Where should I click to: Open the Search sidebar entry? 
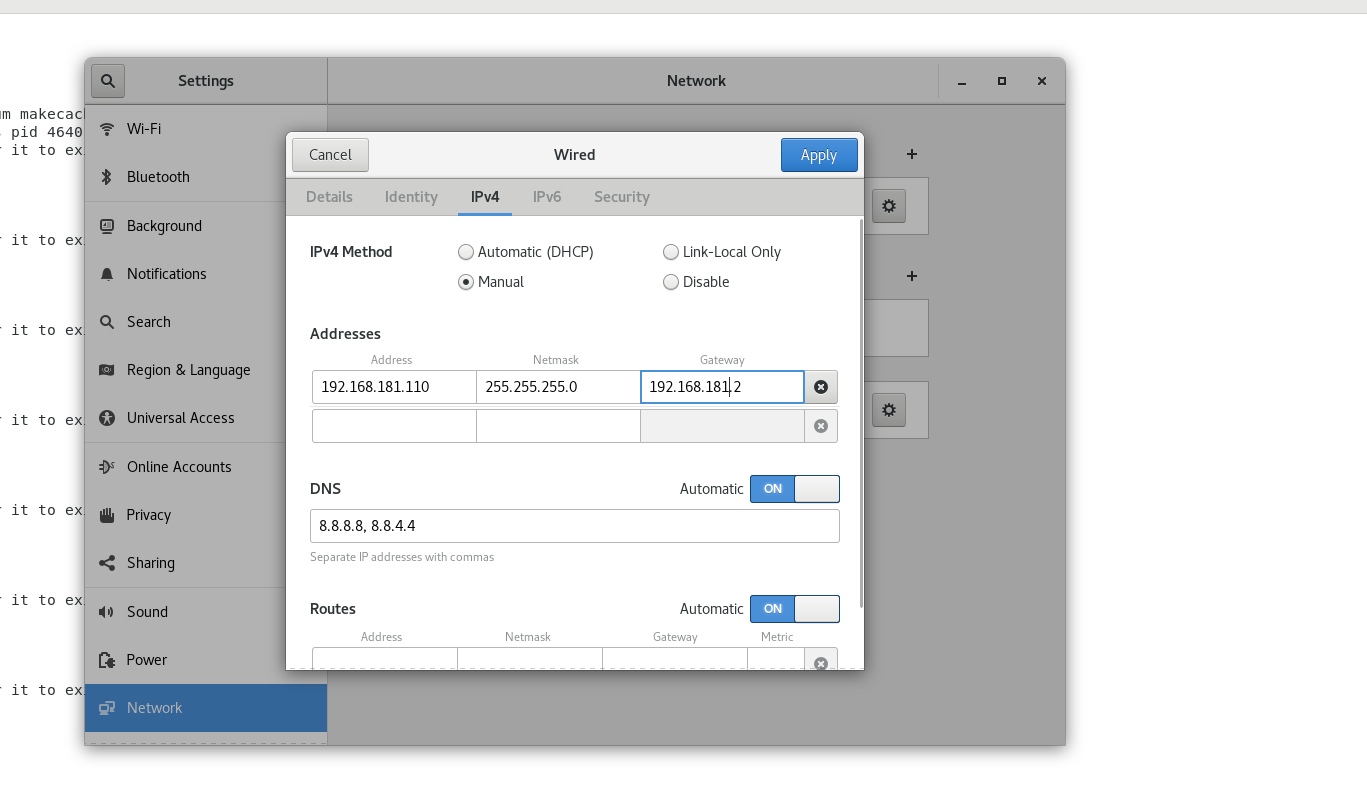206,322
